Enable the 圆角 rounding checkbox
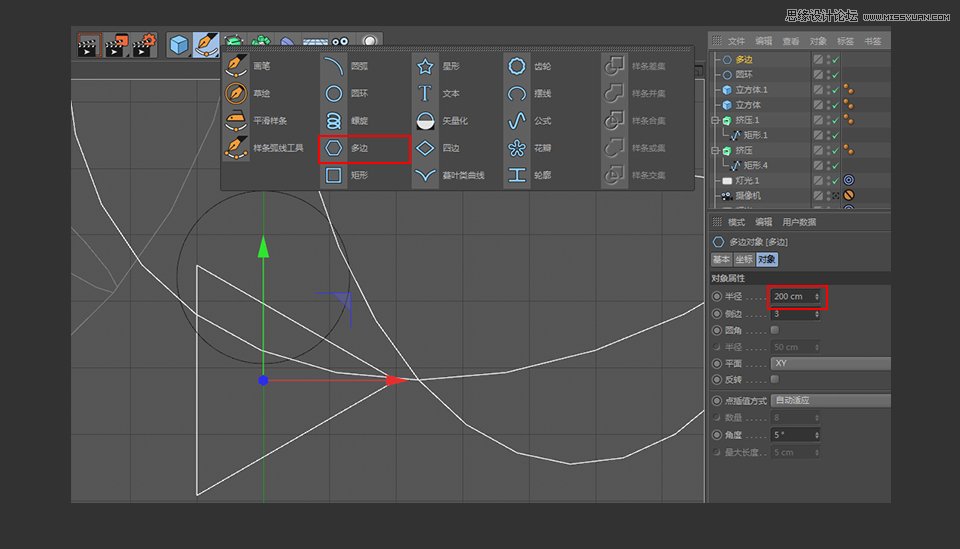960x549 pixels. click(x=774, y=330)
